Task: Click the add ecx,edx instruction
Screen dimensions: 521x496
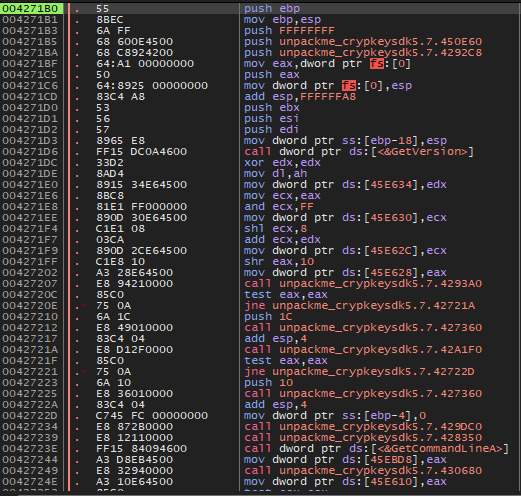Action: [x=282, y=239]
